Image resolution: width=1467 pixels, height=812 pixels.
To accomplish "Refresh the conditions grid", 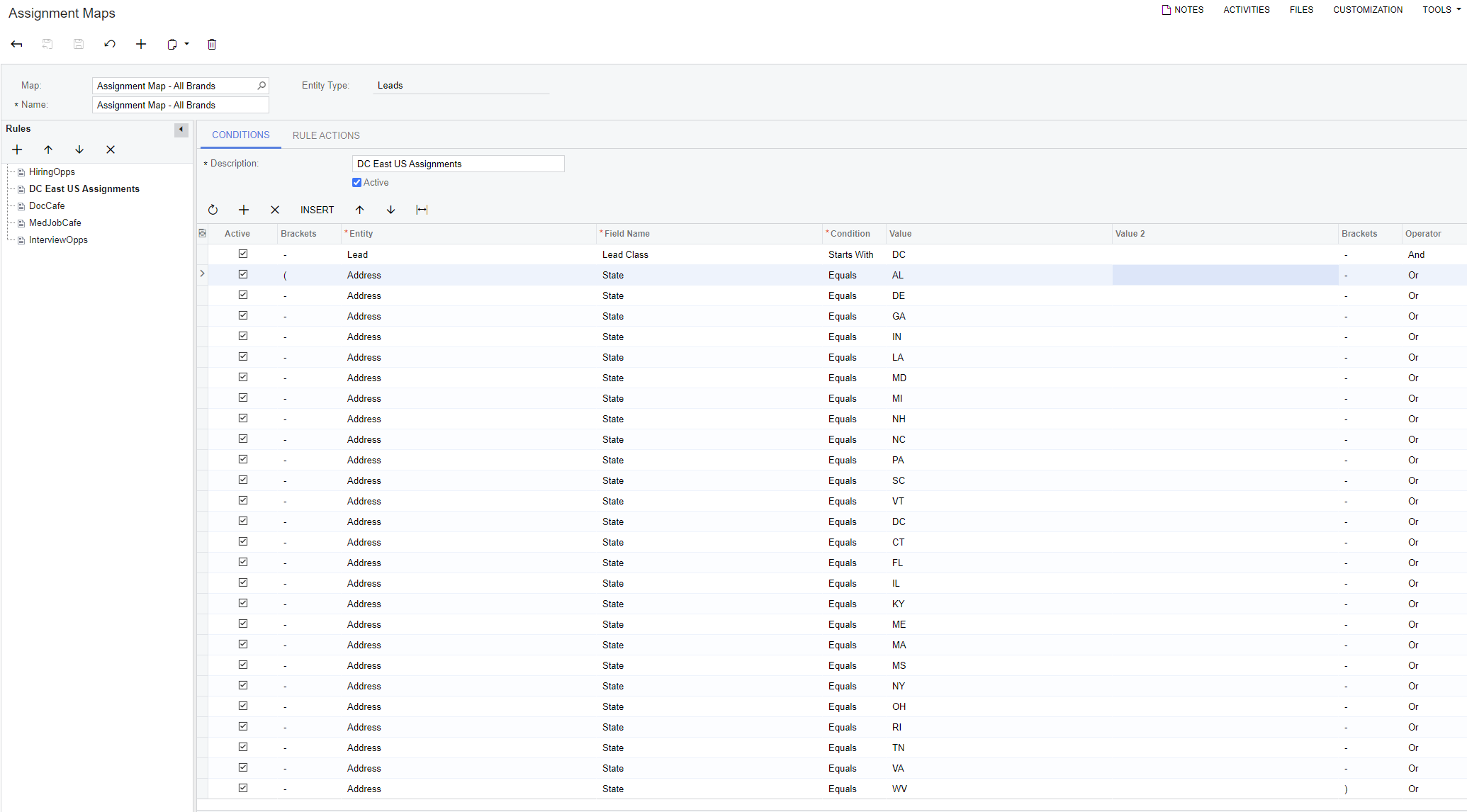I will (x=213, y=210).
